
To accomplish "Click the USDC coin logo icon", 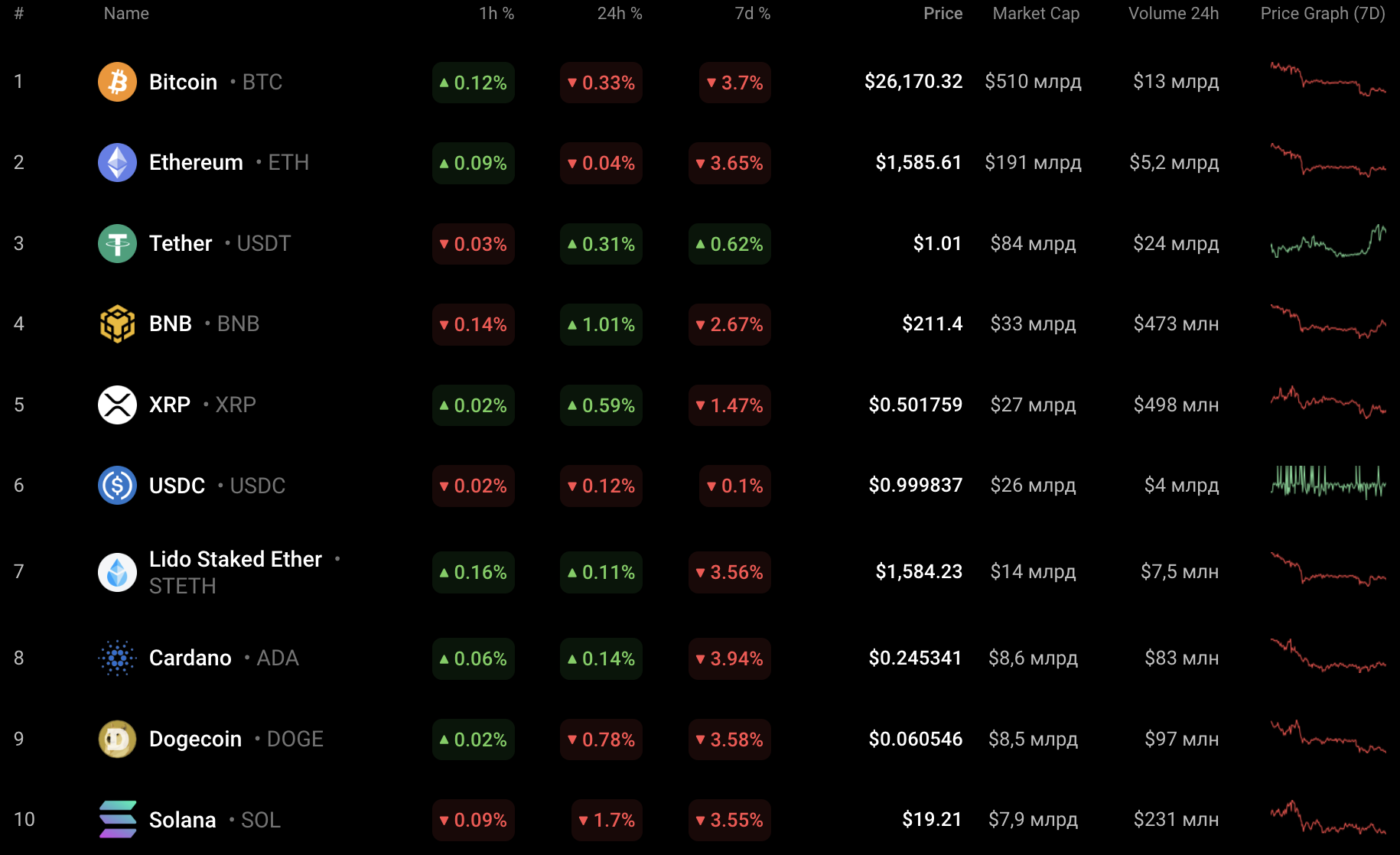I will tap(117, 485).
